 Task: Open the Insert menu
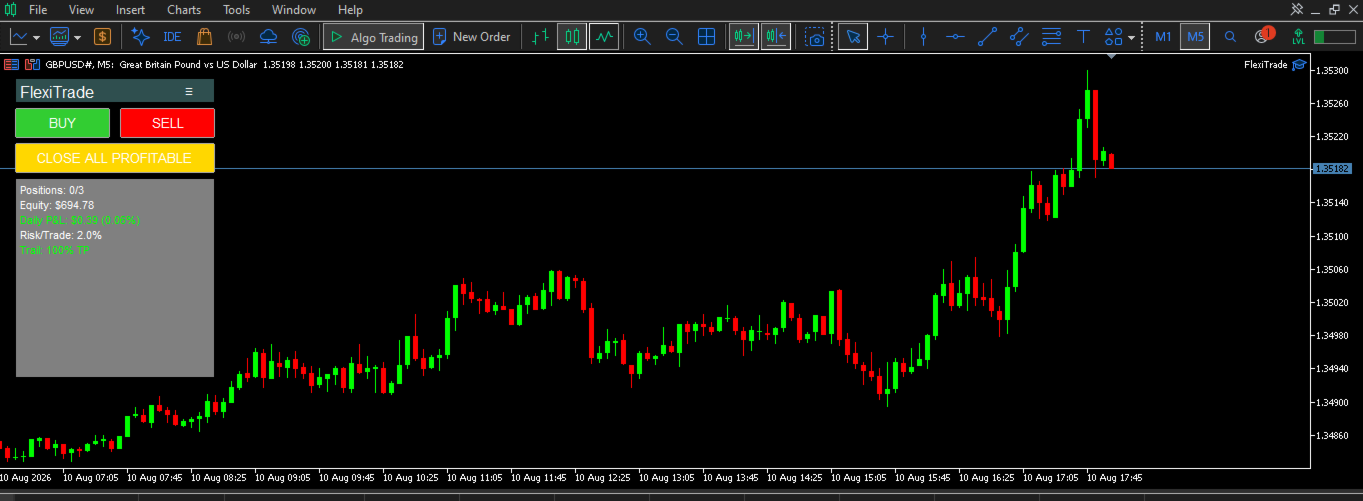click(x=130, y=10)
